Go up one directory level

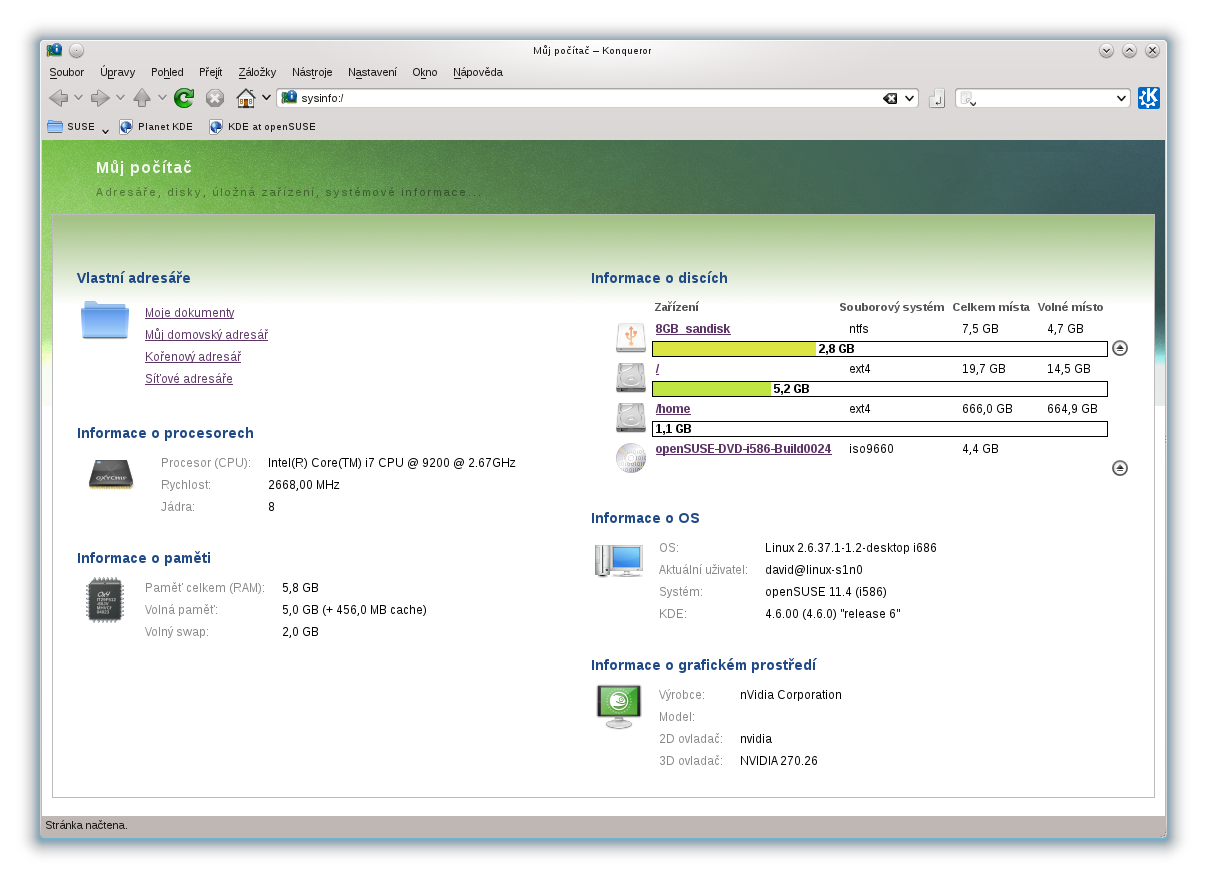[142, 98]
